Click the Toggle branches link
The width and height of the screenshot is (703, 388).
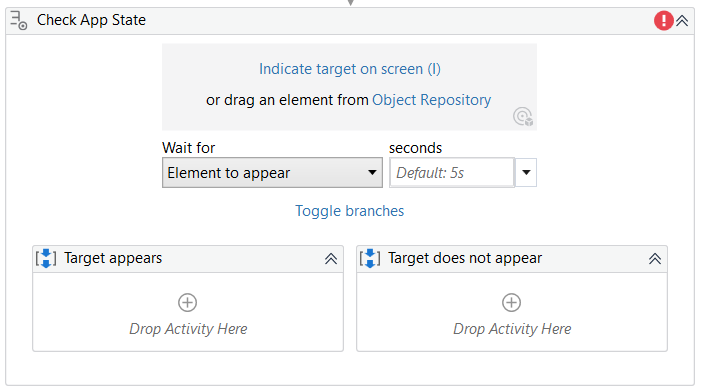pos(349,211)
